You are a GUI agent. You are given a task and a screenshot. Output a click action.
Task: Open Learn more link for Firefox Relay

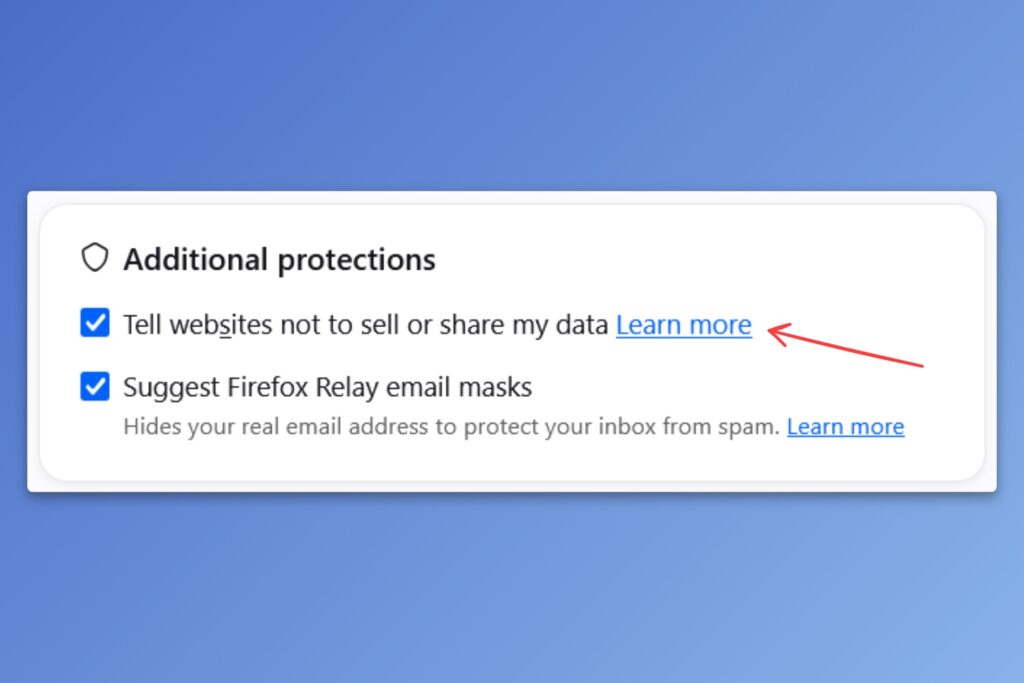click(845, 426)
